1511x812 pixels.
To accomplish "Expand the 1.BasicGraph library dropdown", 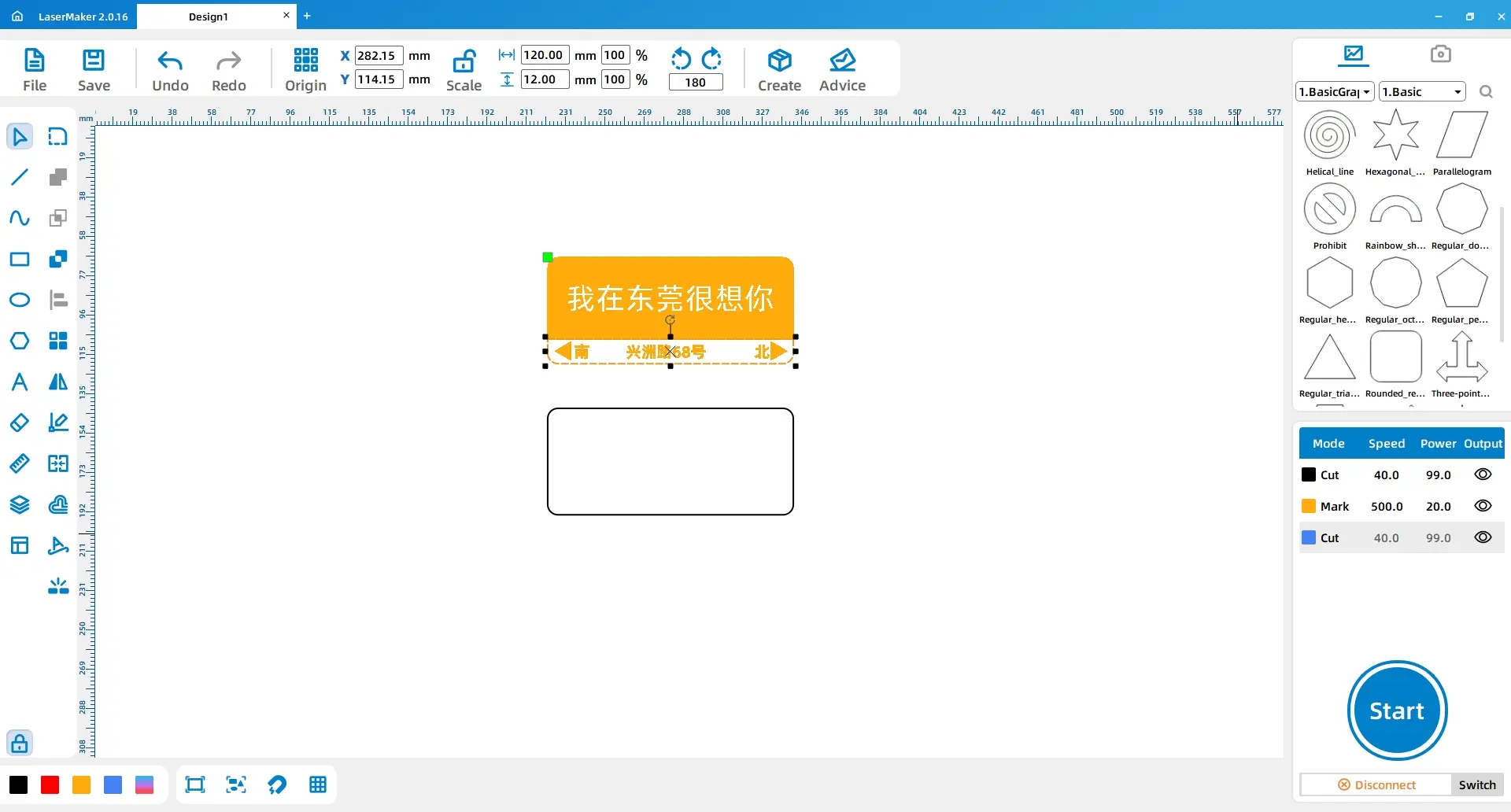I will click(x=1335, y=91).
